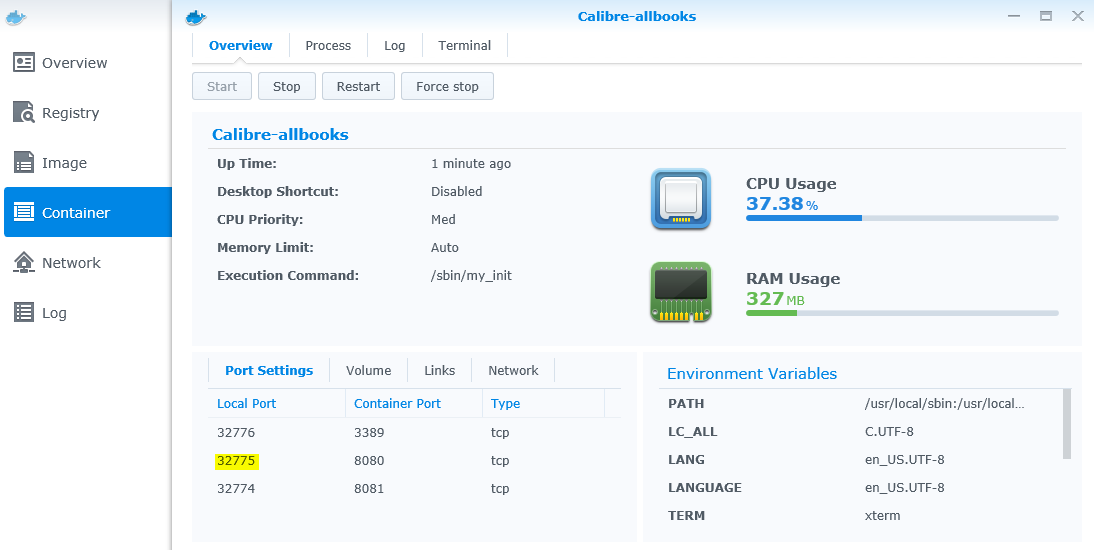The height and width of the screenshot is (550, 1094).
Task: Switch to the Overview tab of container
Action: (x=241, y=45)
